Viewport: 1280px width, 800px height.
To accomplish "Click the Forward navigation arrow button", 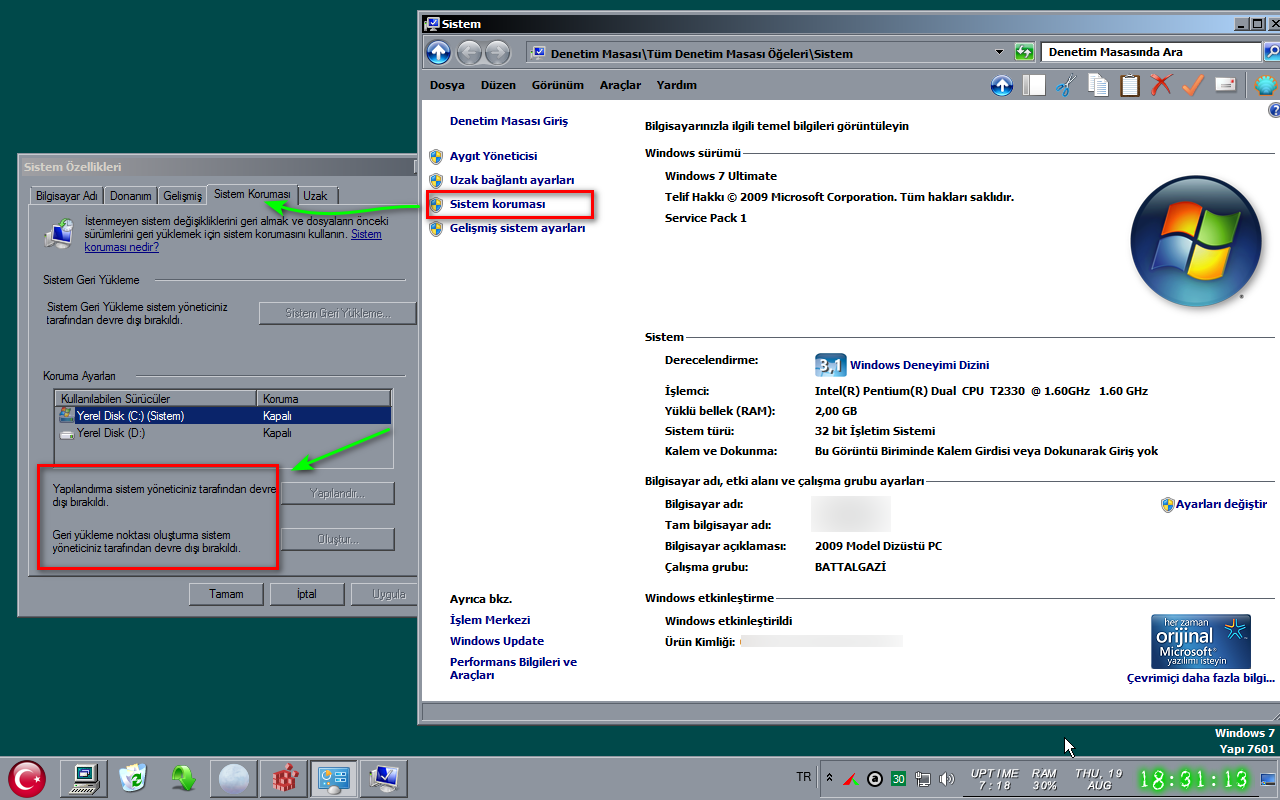I will tap(497, 53).
